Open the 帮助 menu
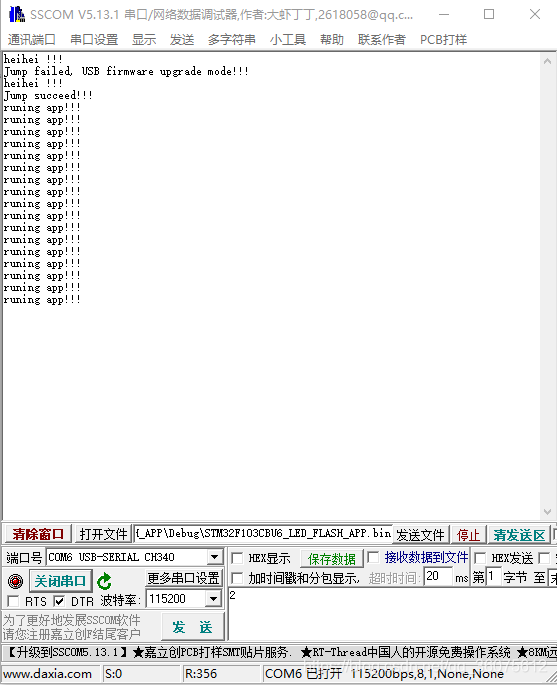Screen dimensions: 557x685 [x=332, y=40]
